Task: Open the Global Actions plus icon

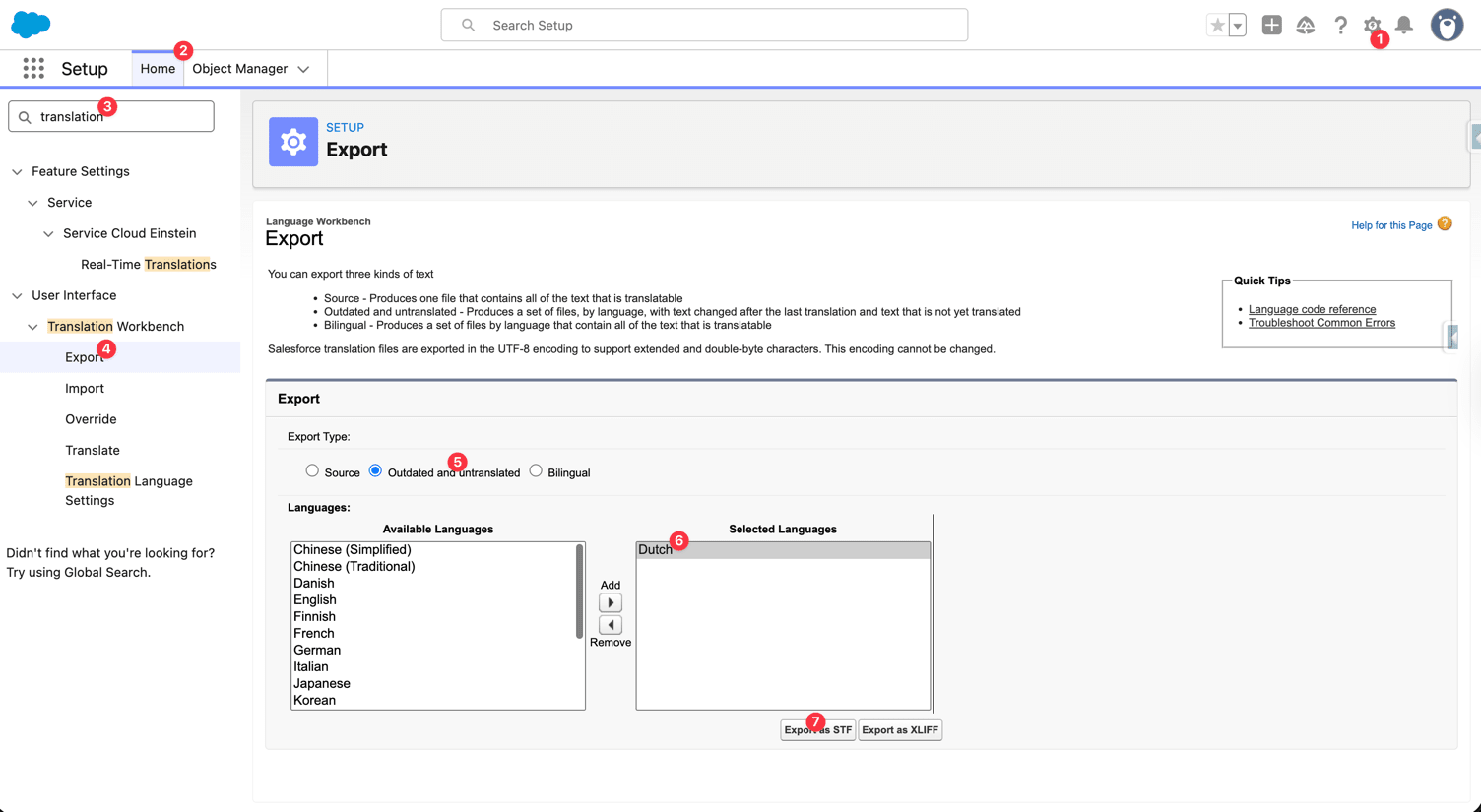Action: click(1272, 25)
